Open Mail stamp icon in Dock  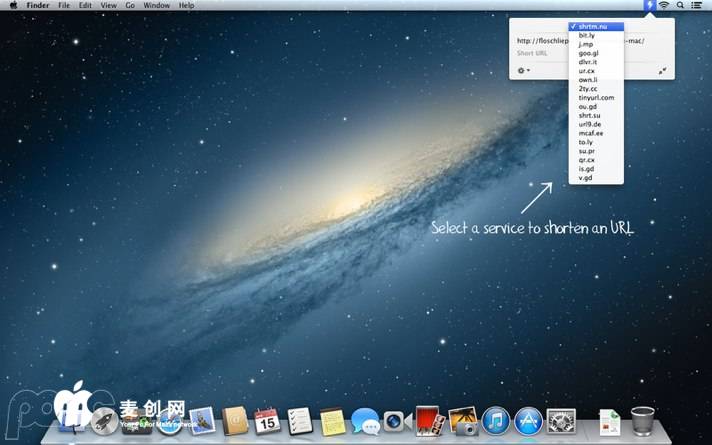point(202,421)
